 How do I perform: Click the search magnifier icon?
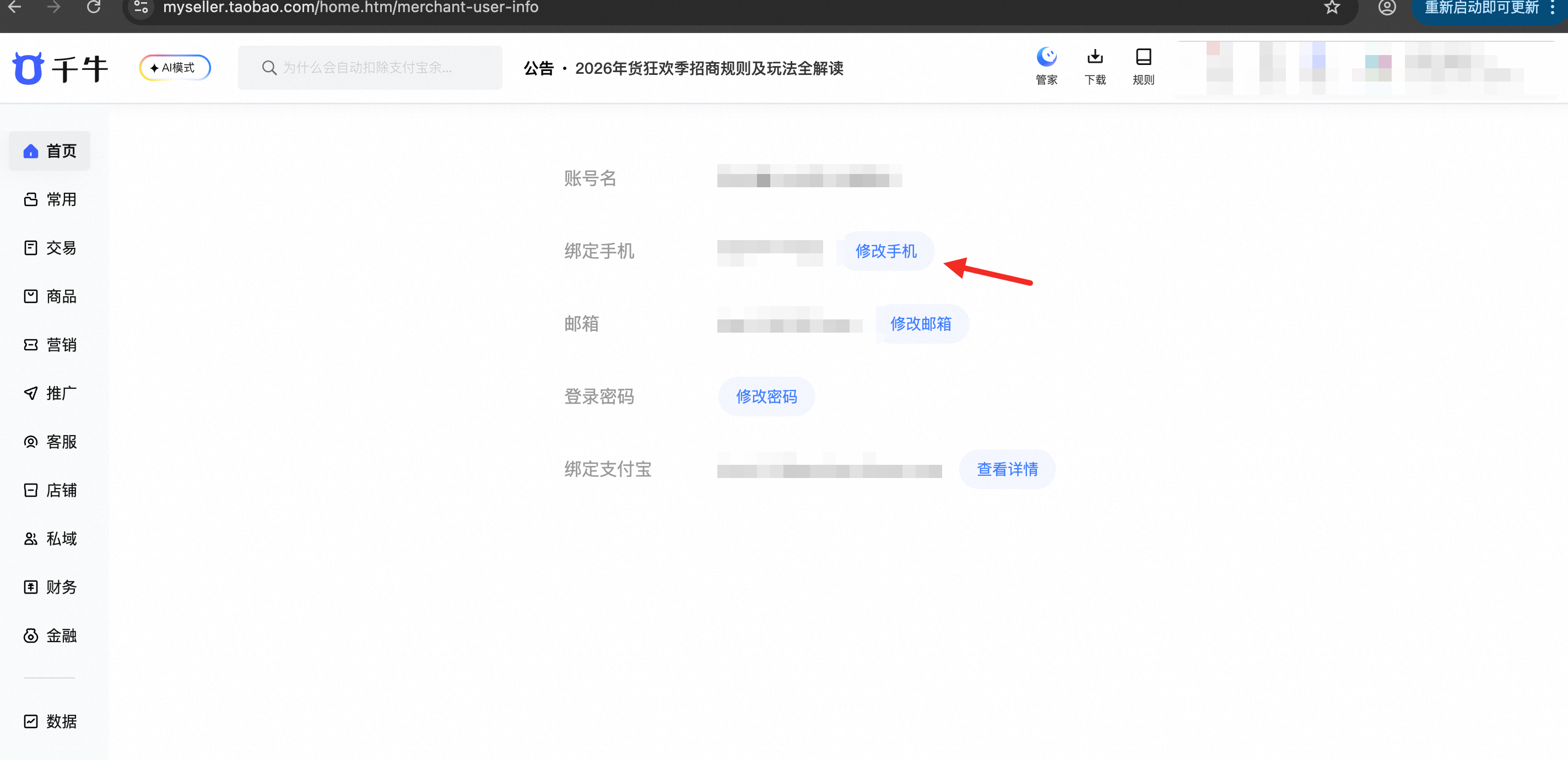tap(269, 68)
